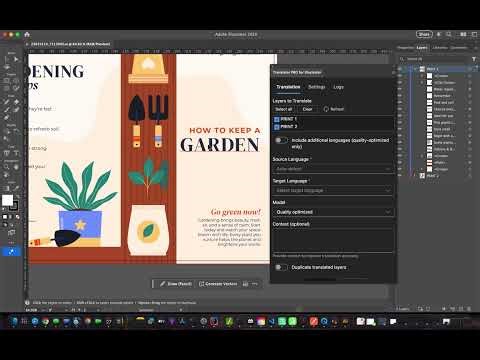Select the Pen tool

point(6,102)
